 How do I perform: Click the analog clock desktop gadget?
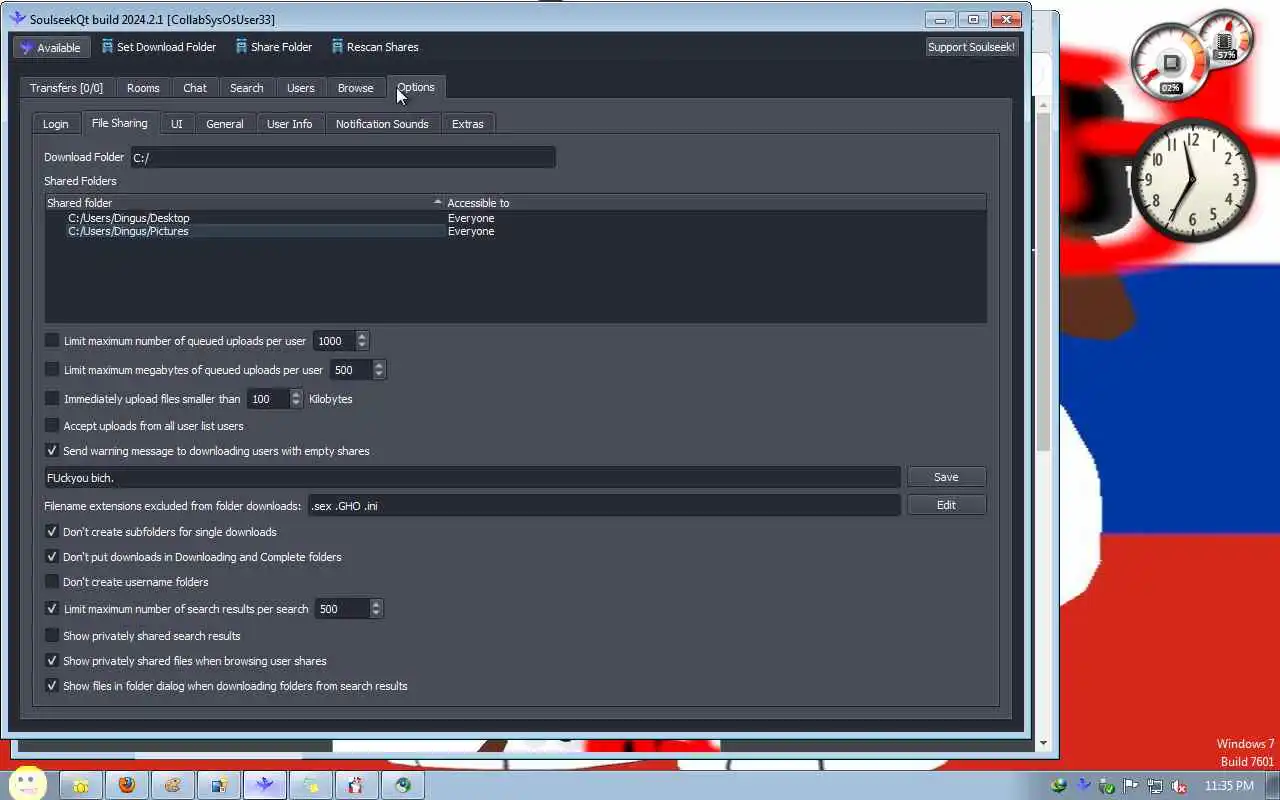(x=1192, y=181)
